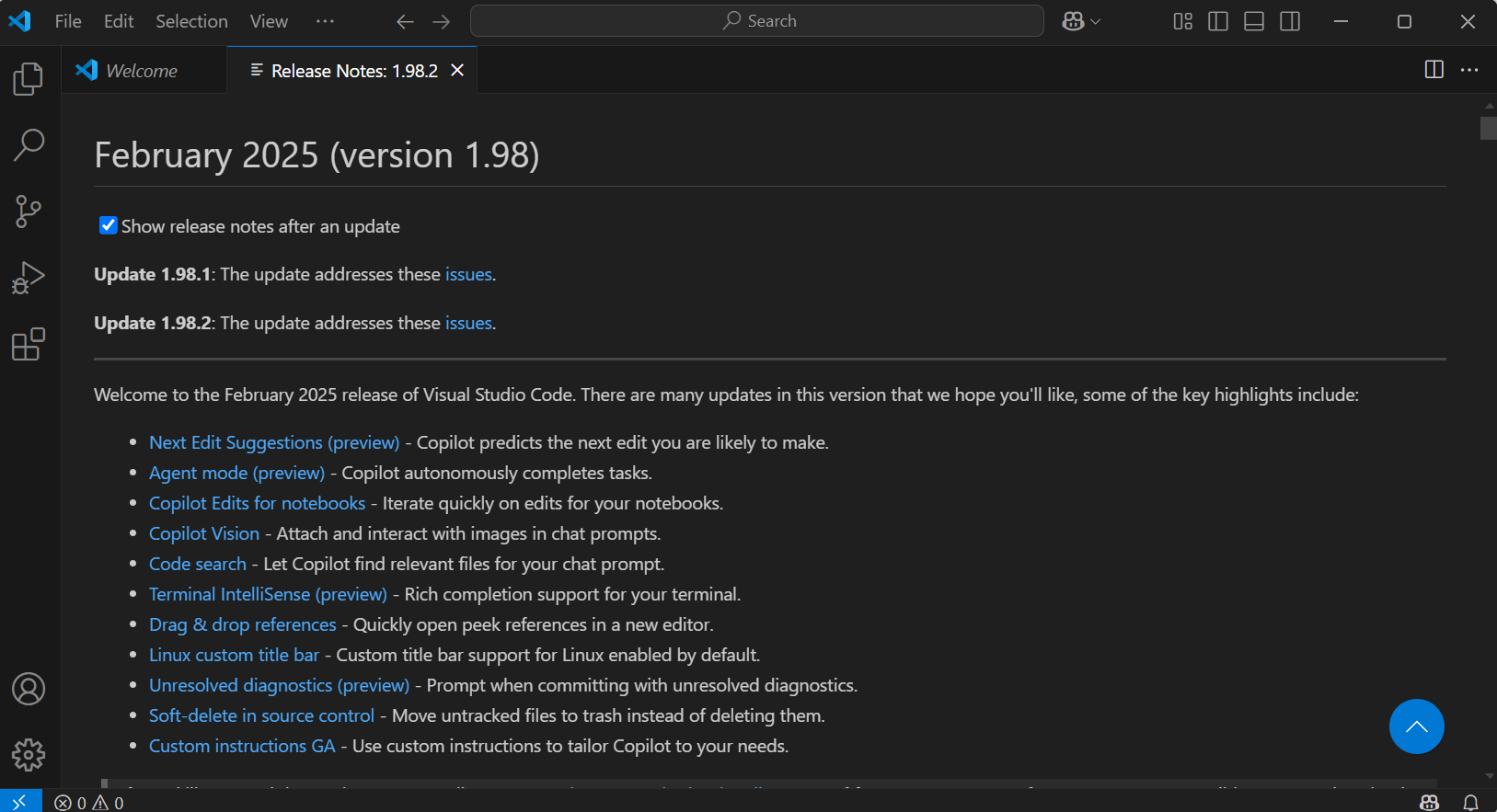
Task: Click VS Code logo in title bar
Action: point(20,20)
